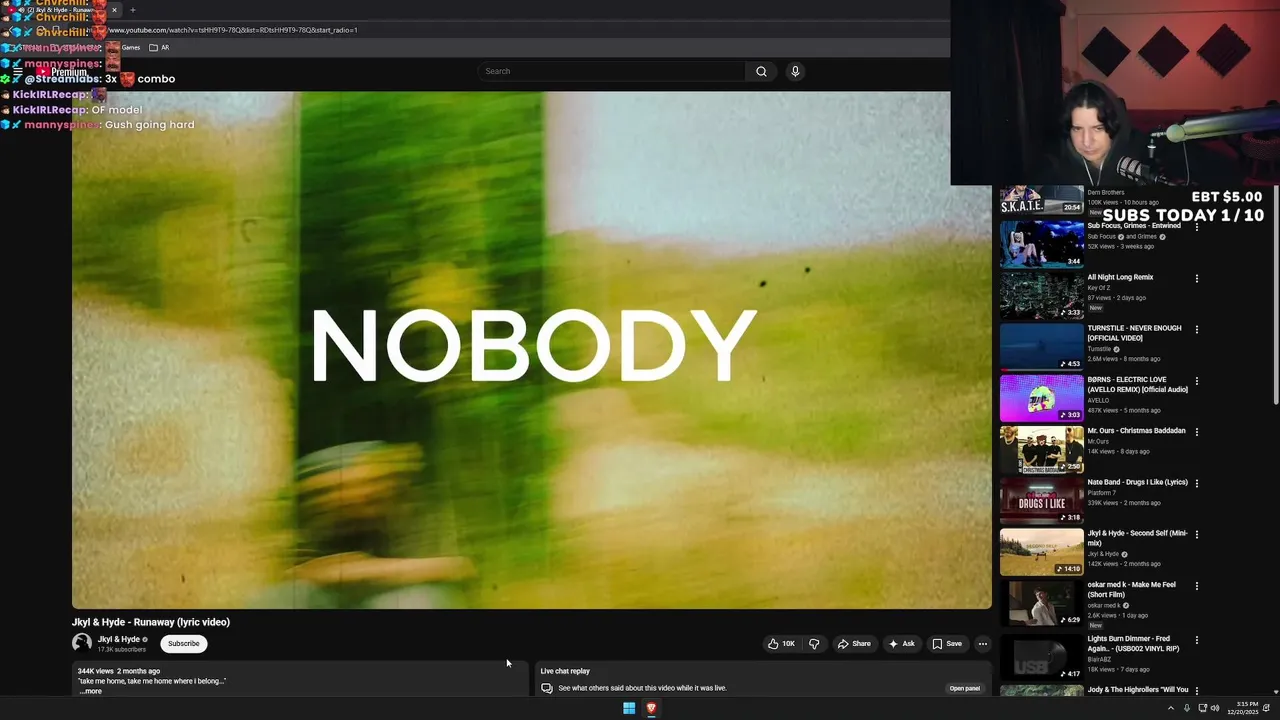
Task: Open the AVELLO channel name
Action: point(1098,400)
